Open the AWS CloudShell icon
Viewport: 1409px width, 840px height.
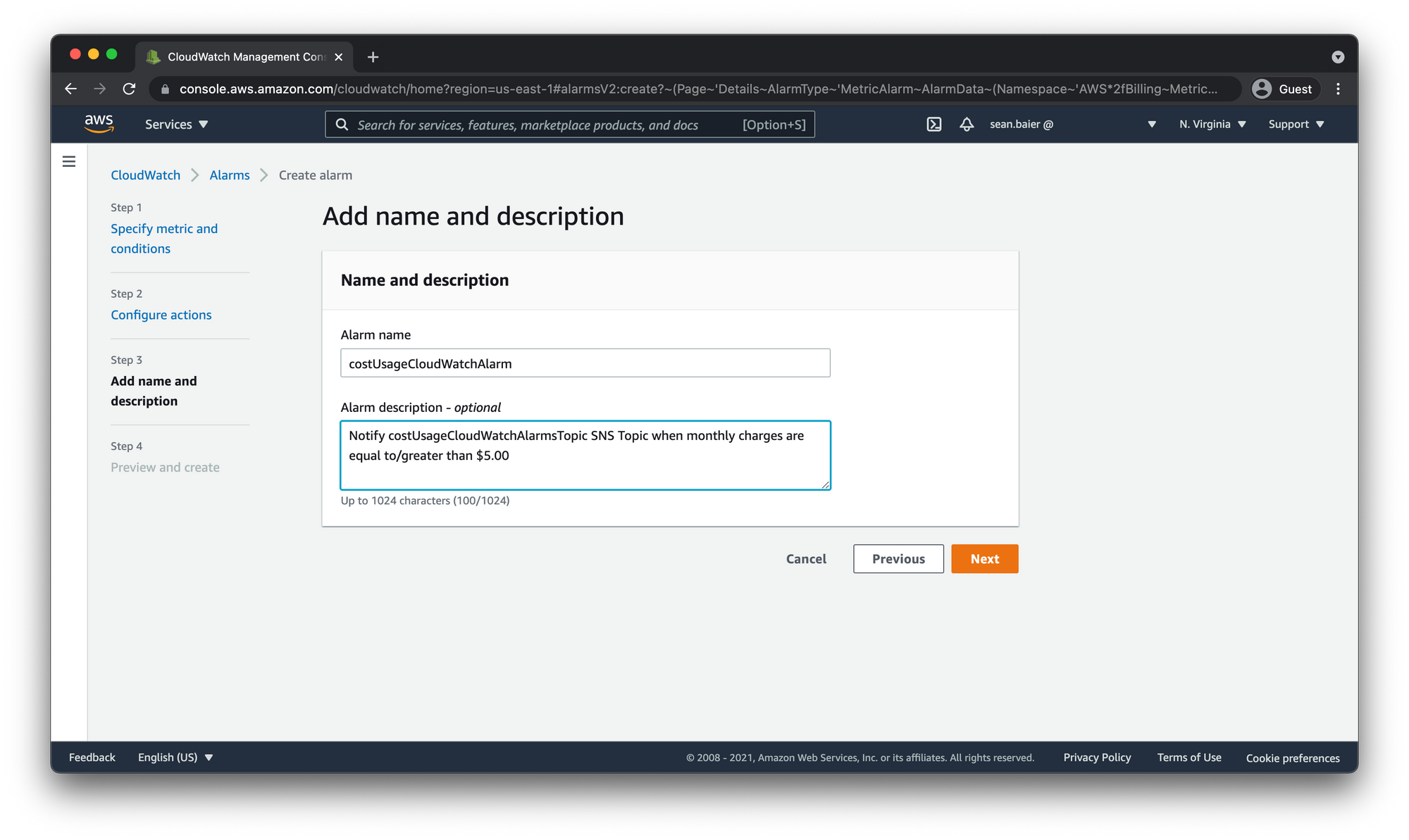tap(933, 125)
